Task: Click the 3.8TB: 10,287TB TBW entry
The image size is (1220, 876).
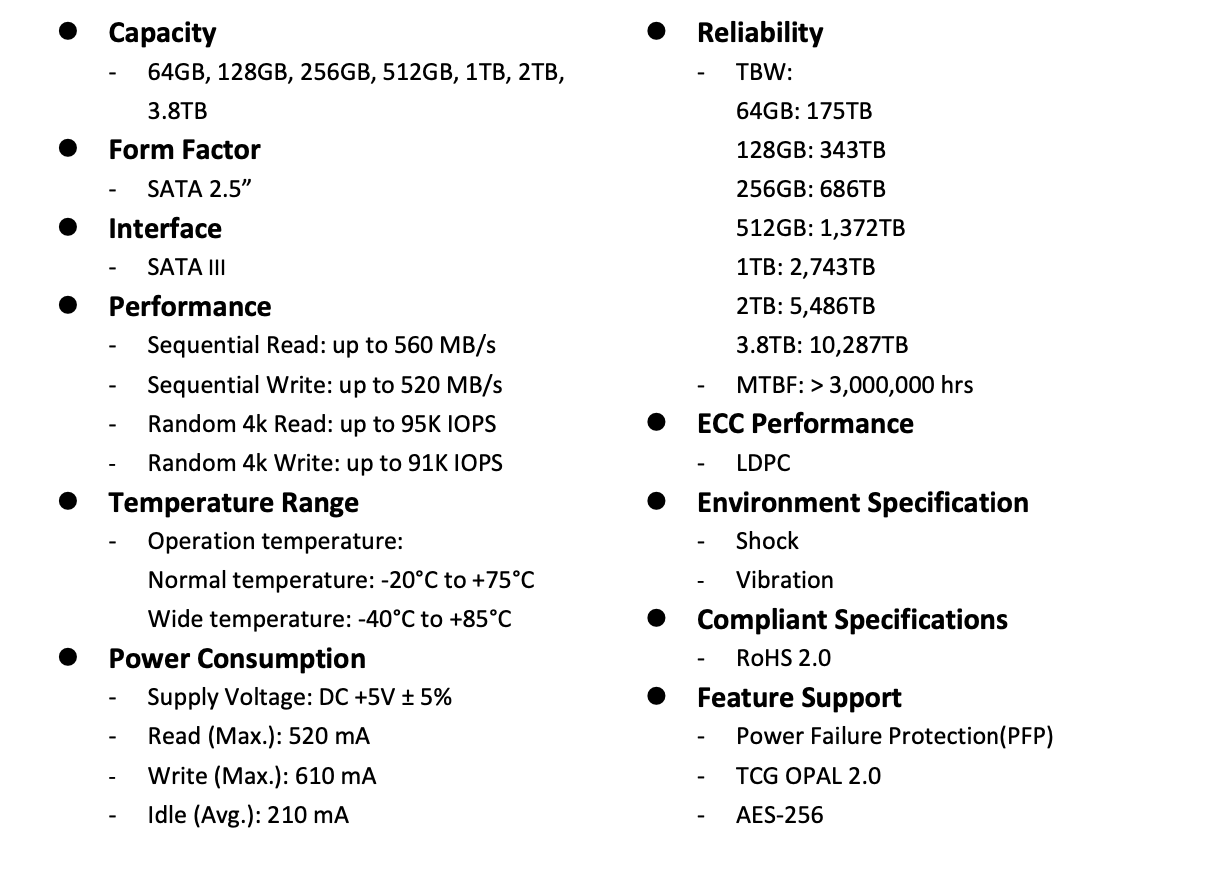Action: (x=822, y=345)
